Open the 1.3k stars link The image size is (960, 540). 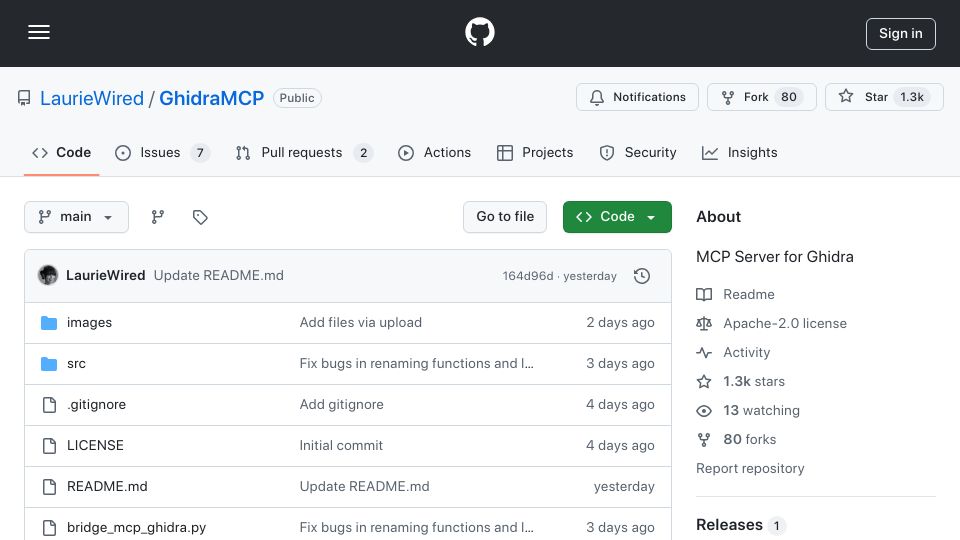pyautogui.click(x=754, y=381)
